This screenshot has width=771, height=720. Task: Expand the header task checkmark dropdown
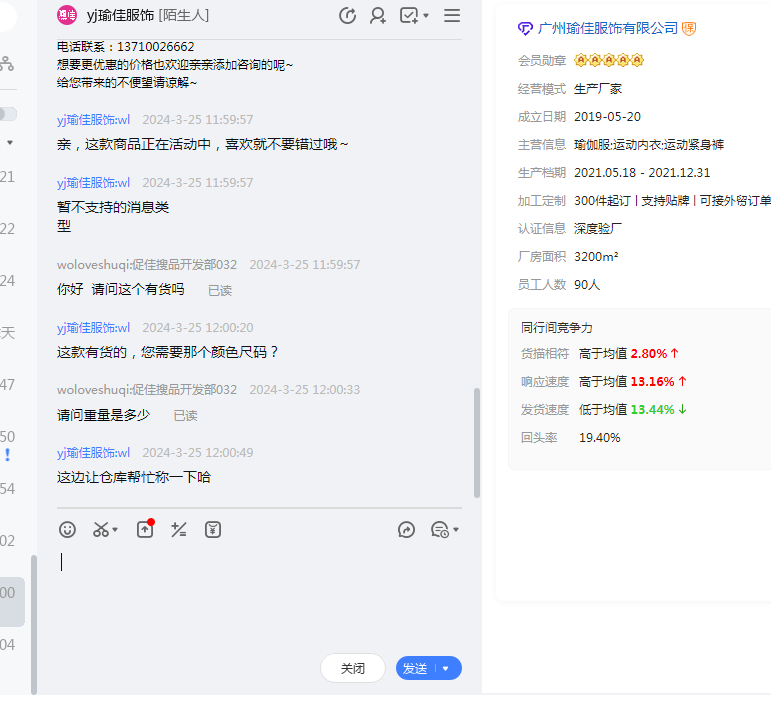[426, 16]
